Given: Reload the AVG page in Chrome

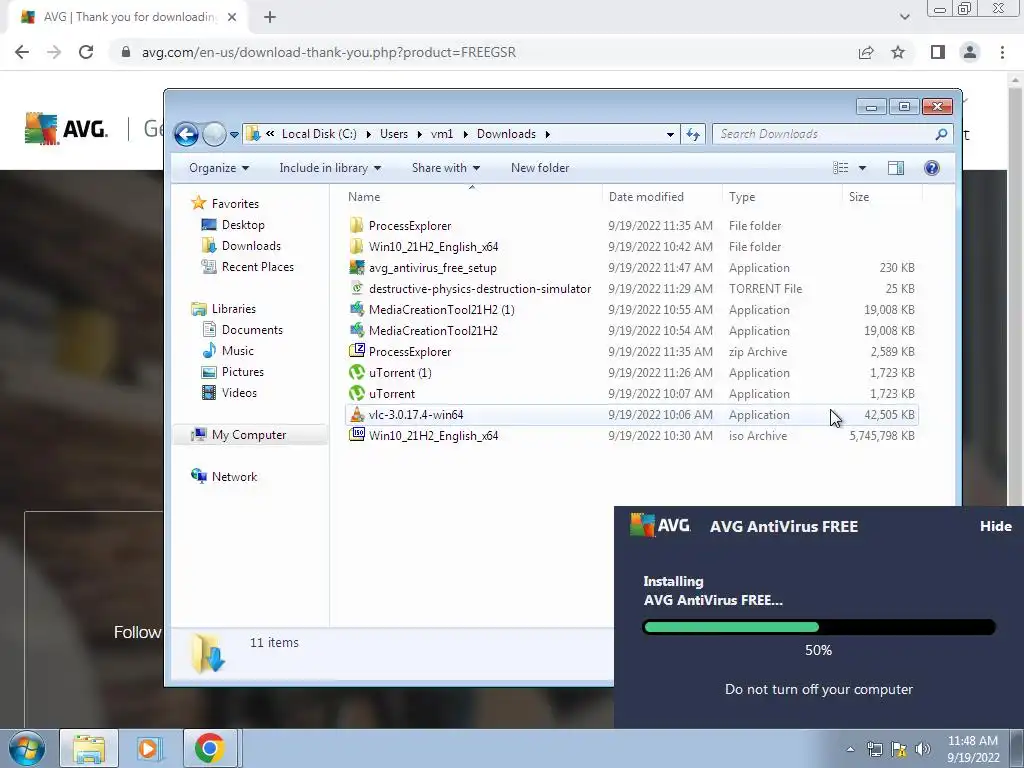Looking at the screenshot, I should coord(86,52).
